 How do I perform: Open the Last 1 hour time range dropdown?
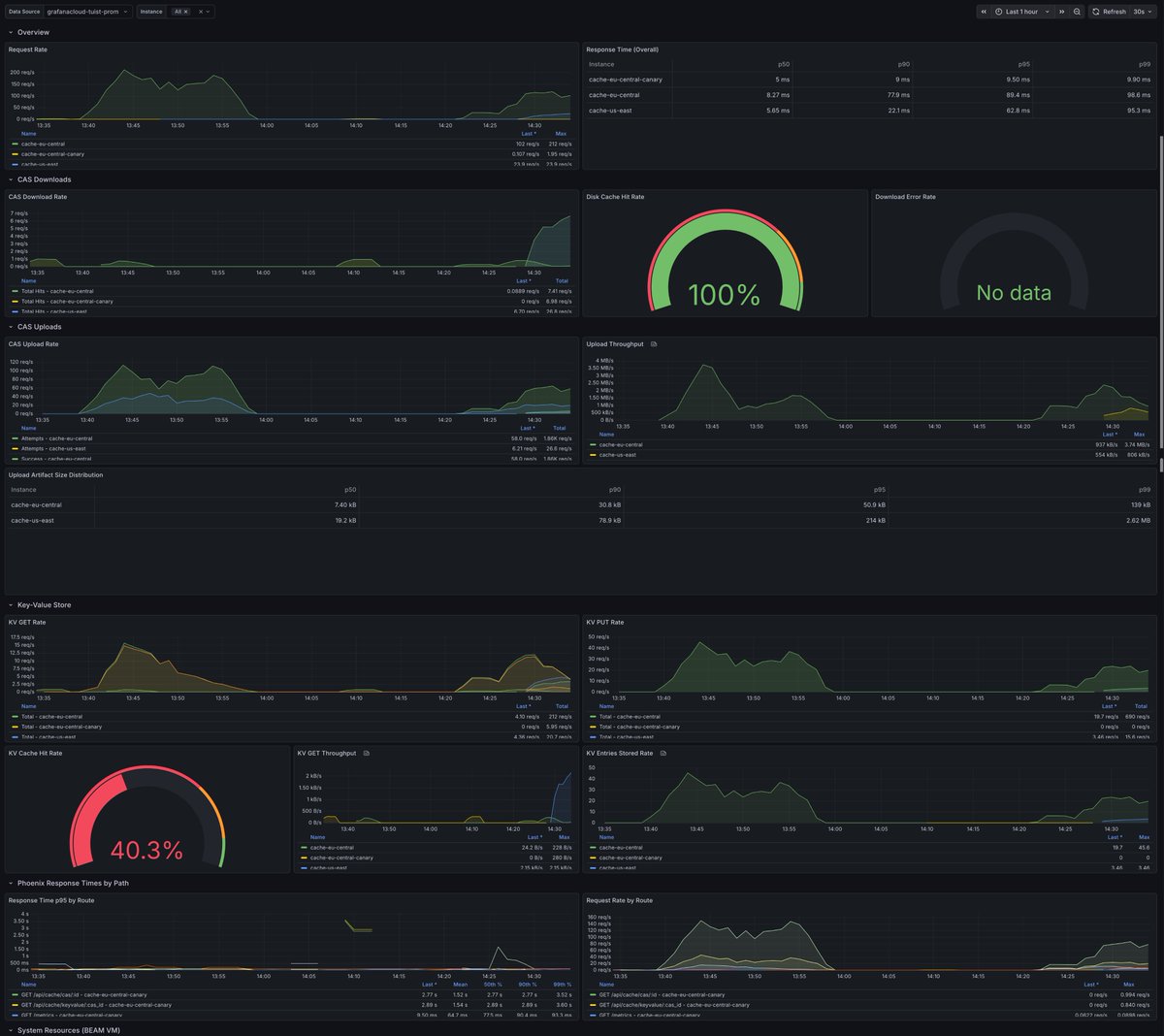point(1023,12)
